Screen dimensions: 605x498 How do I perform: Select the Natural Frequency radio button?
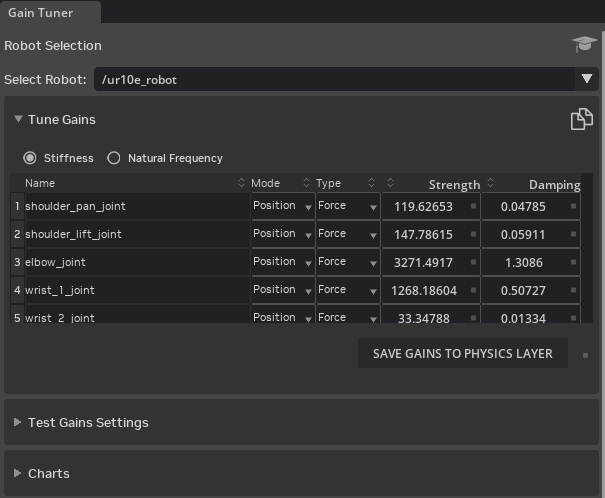114,158
